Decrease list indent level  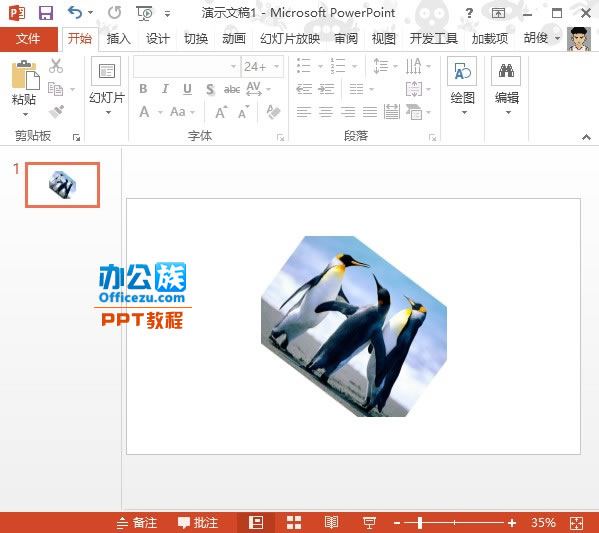pos(304,89)
